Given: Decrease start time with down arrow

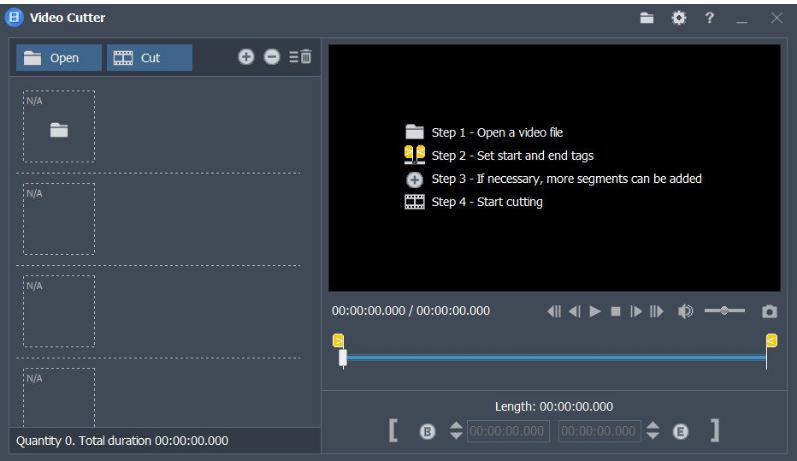Looking at the screenshot, I should point(456,436).
